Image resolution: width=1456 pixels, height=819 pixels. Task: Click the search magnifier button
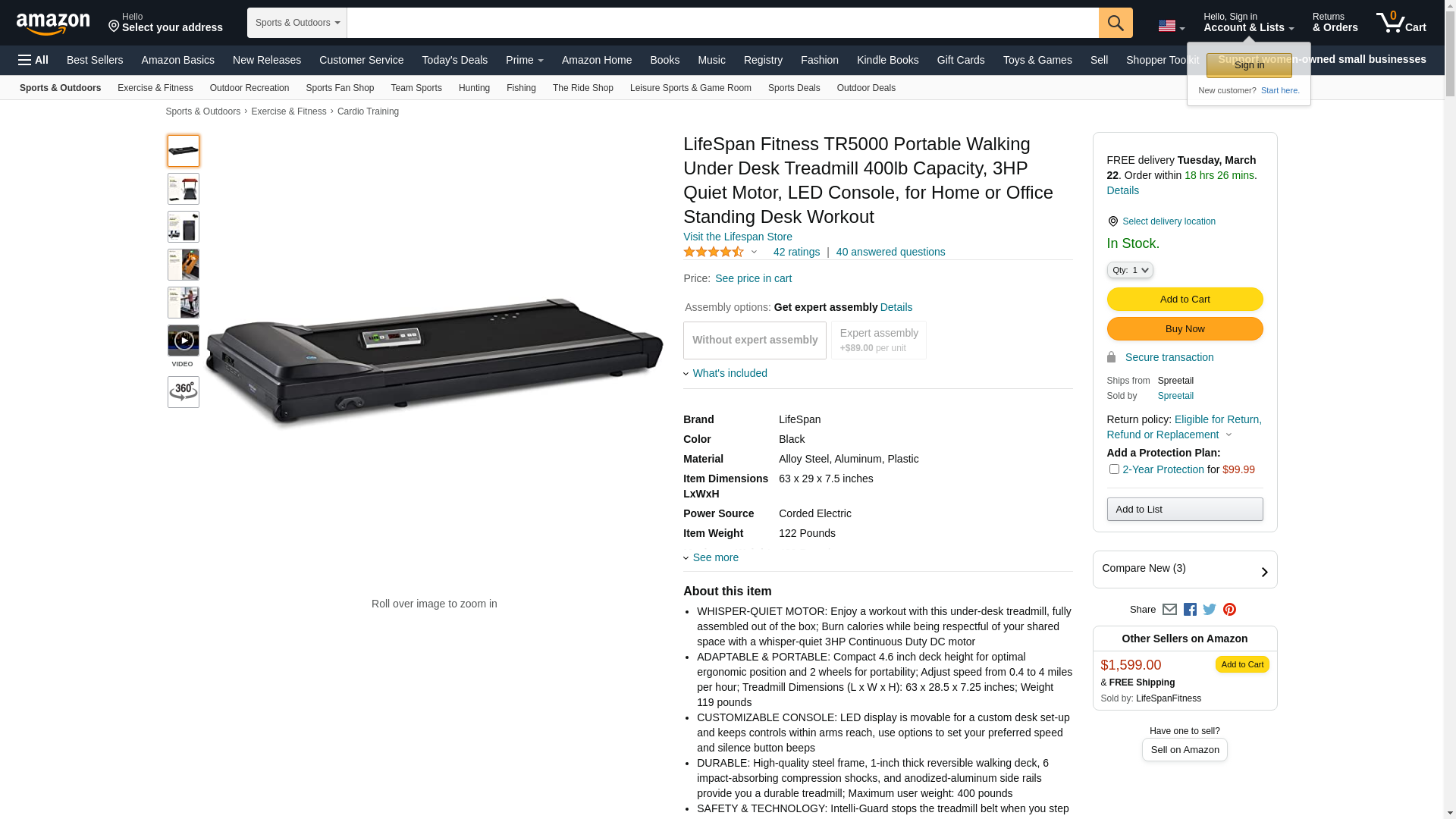click(x=1116, y=23)
